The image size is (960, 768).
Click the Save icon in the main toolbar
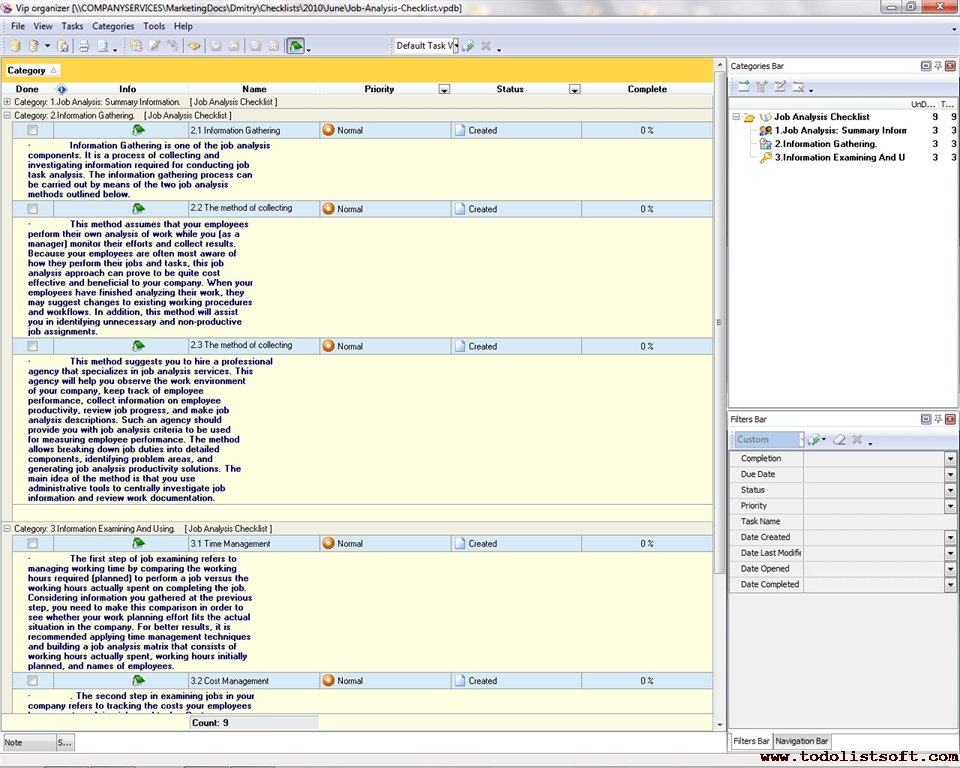[63, 46]
